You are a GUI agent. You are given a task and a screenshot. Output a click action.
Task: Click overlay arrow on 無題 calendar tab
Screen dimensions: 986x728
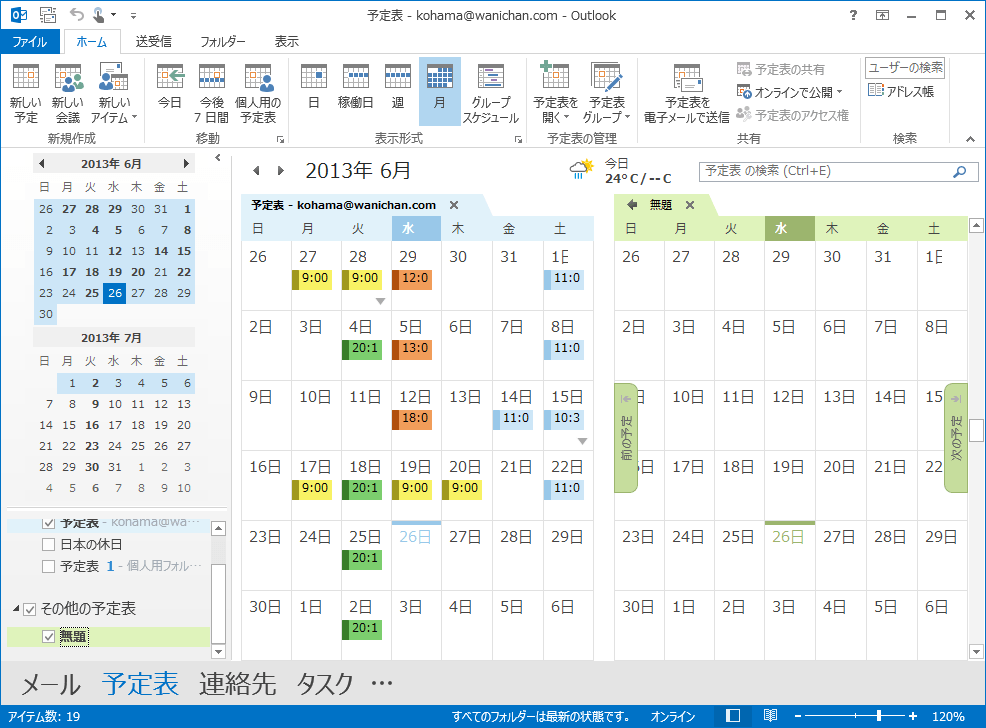pos(632,205)
